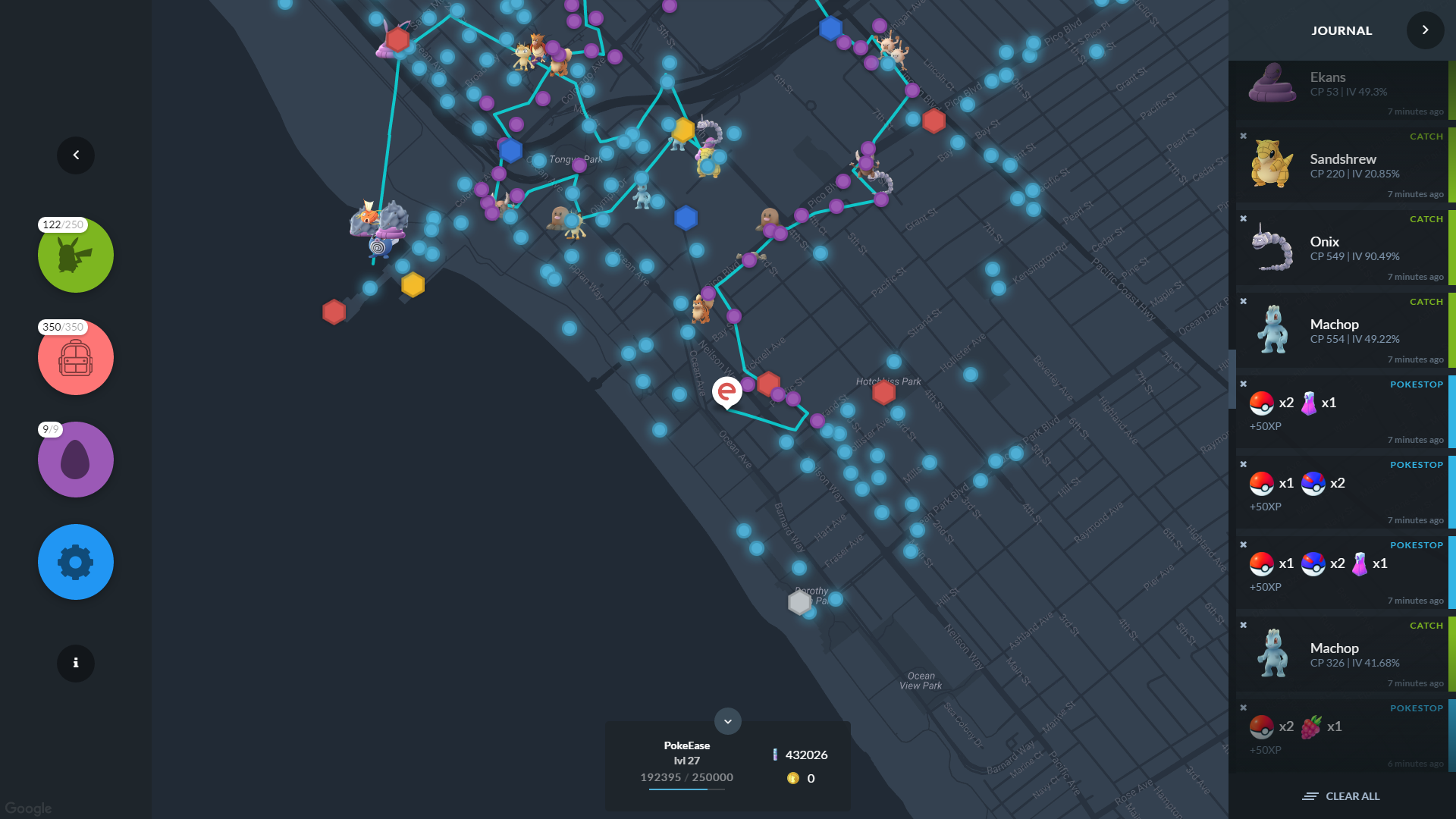
Task: Open the Pokemon list green button
Action: pos(76,255)
